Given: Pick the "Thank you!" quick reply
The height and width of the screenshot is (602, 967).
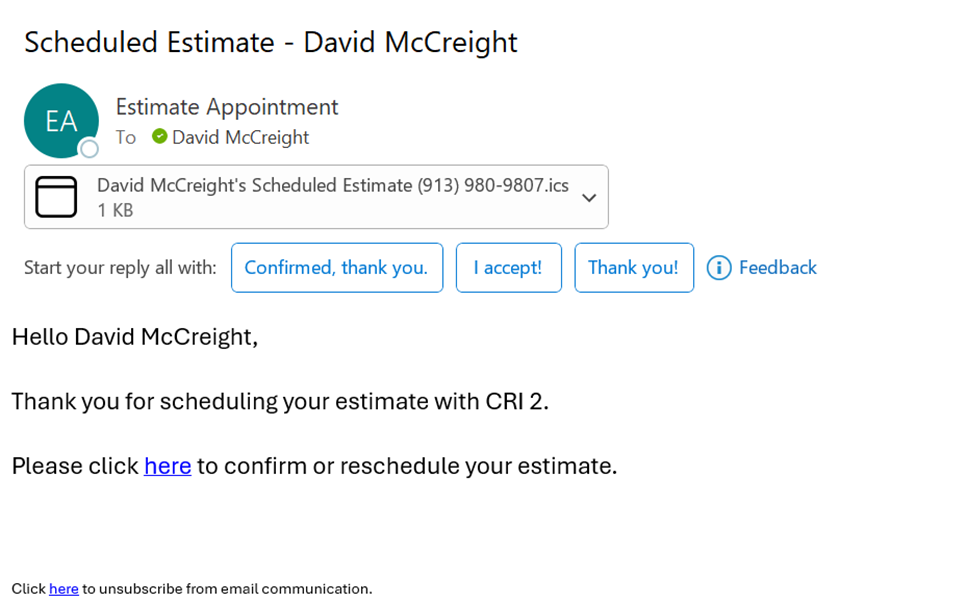Looking at the screenshot, I should [633, 268].
